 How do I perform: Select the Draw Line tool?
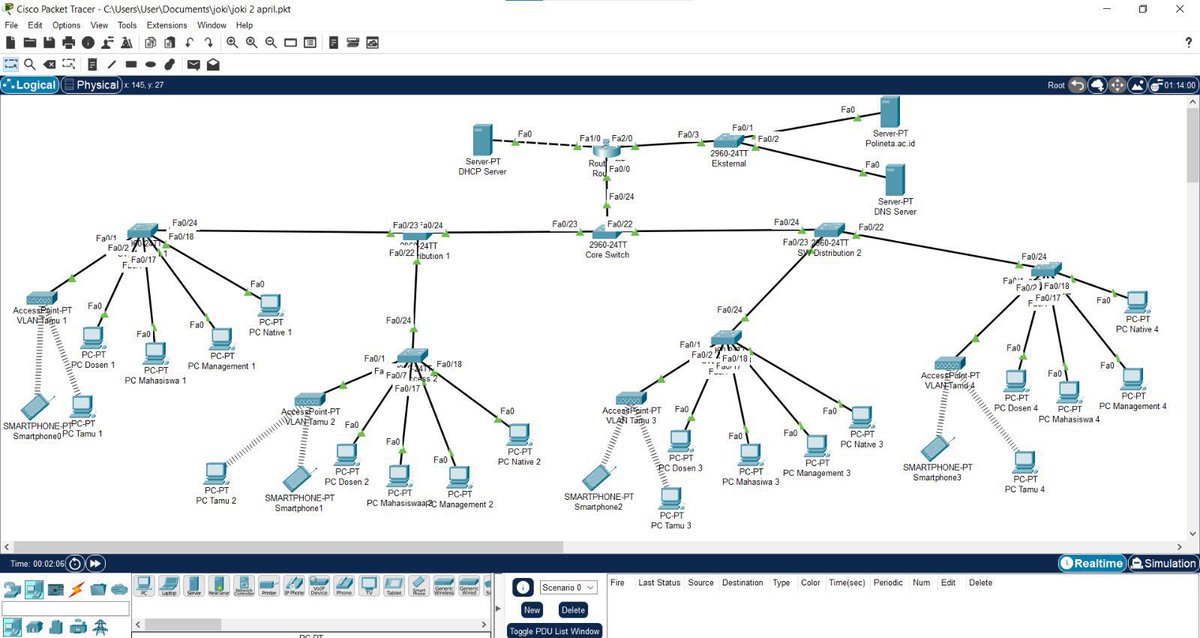112,64
